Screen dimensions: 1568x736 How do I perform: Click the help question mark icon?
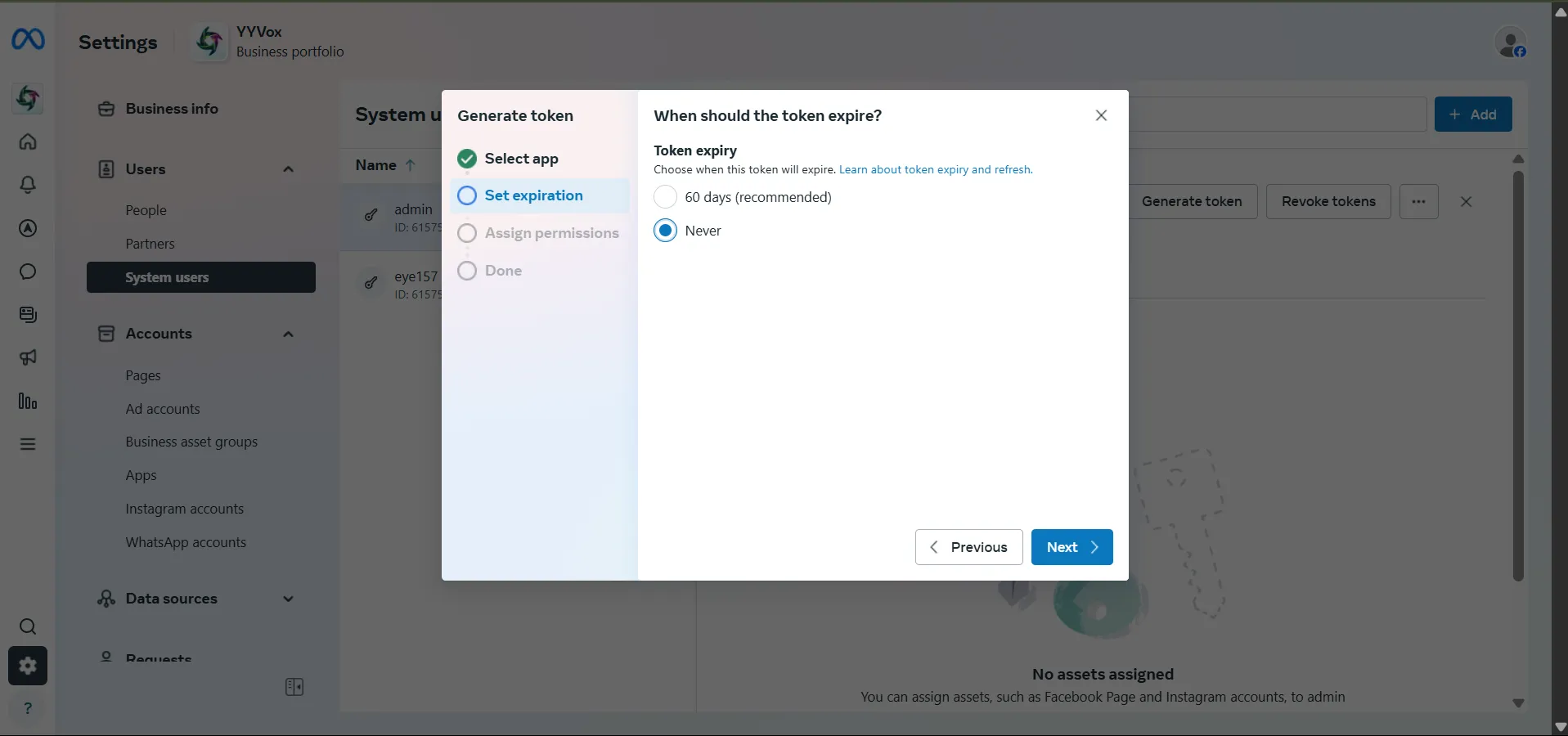(28, 708)
